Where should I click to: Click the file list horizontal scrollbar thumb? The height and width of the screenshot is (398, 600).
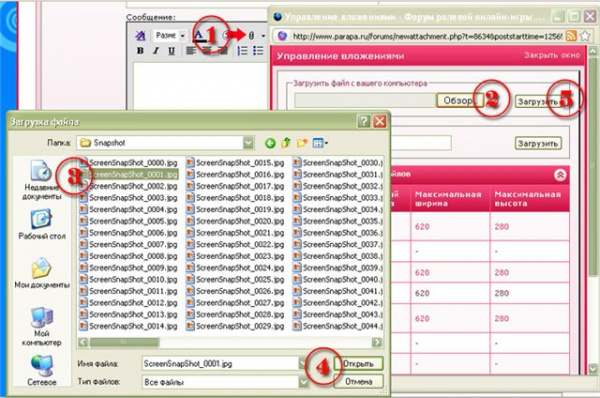[x=124, y=342]
